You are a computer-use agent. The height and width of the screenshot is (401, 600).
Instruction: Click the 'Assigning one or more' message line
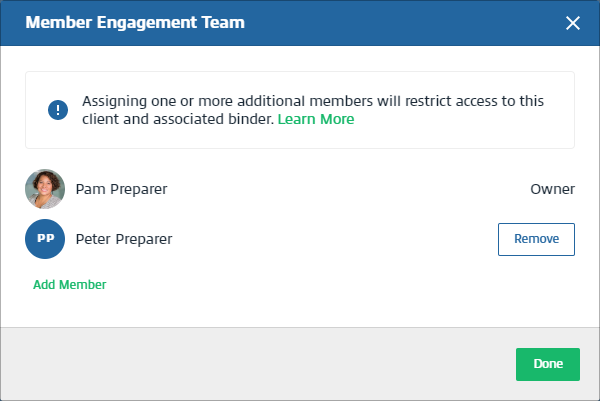(313, 101)
